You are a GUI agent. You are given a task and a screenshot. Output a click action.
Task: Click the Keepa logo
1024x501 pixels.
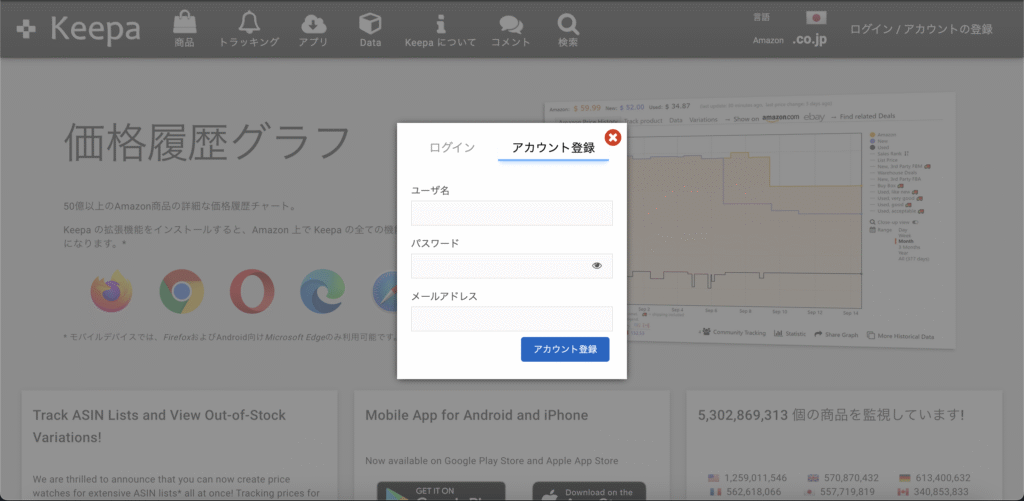click(78, 29)
